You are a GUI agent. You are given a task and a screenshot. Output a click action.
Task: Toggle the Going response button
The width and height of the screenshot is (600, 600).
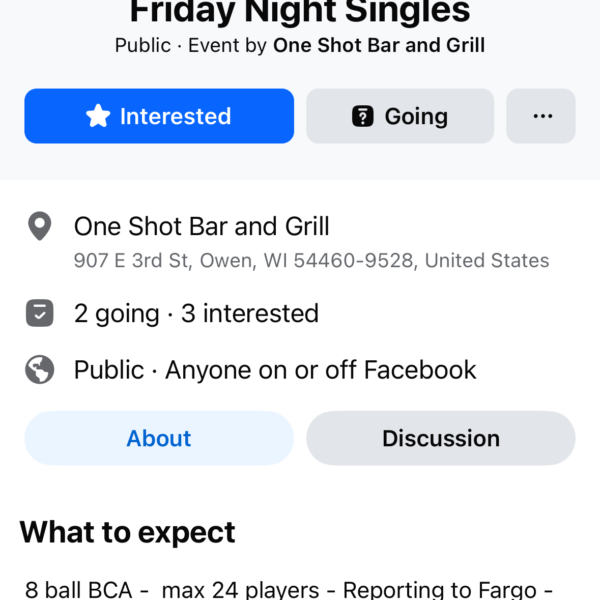point(400,117)
